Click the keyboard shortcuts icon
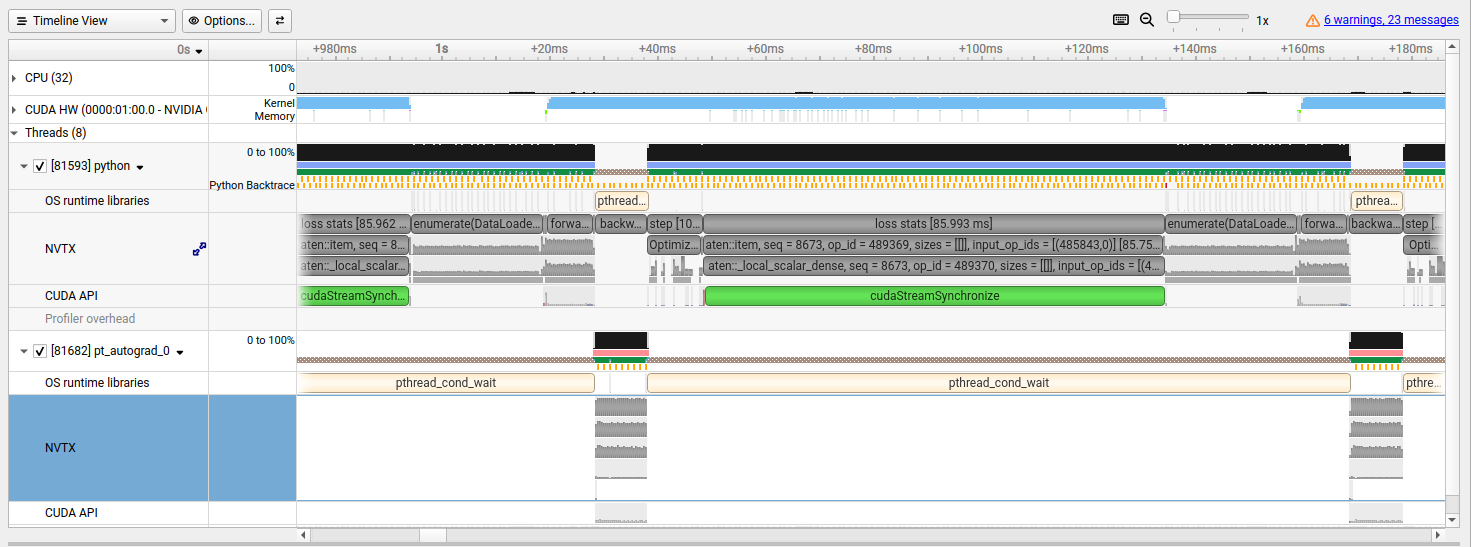This screenshot has width=1471, height=547. point(1121,20)
